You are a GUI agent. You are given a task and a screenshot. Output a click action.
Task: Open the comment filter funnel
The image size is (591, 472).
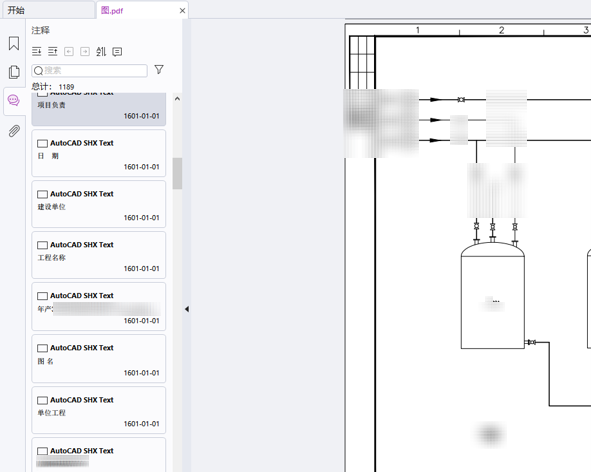(159, 69)
